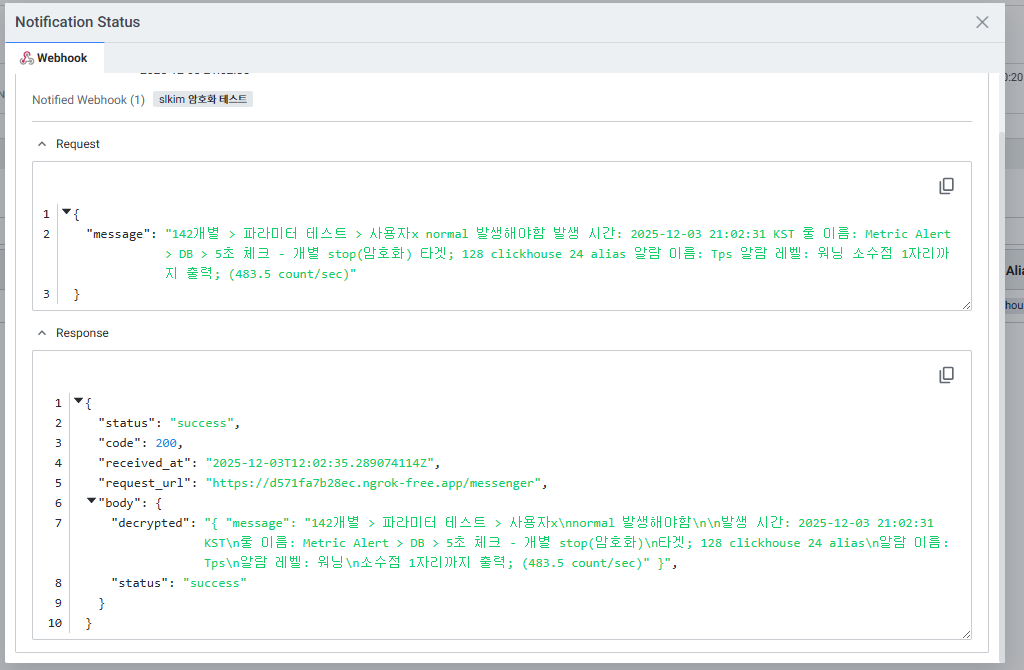Copy the Response JSON to clipboard
The image size is (1024, 670).
946,375
